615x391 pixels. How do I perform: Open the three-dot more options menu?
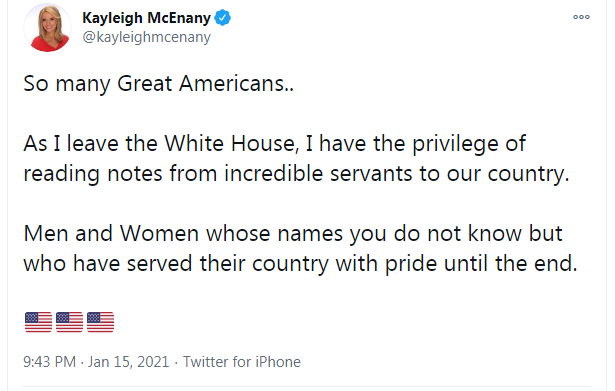581,17
